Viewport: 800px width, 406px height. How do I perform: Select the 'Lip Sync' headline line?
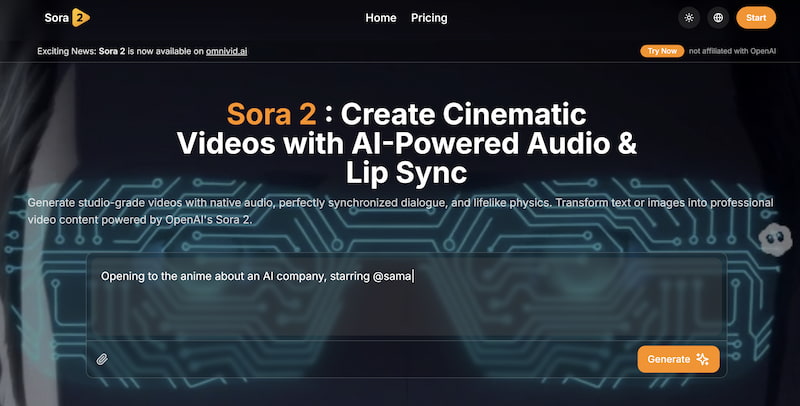click(406, 172)
